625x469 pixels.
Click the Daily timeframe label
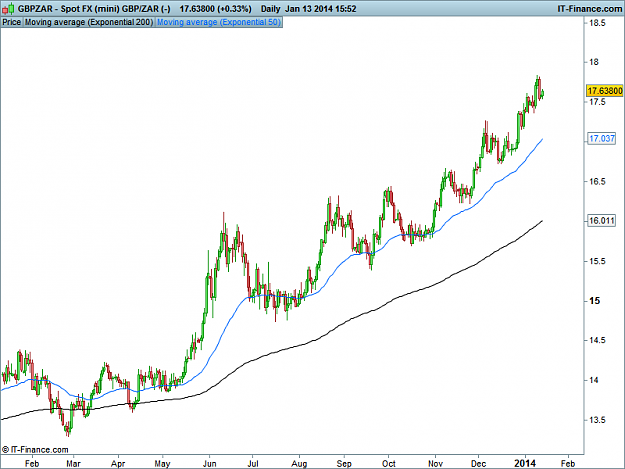[x=271, y=9]
